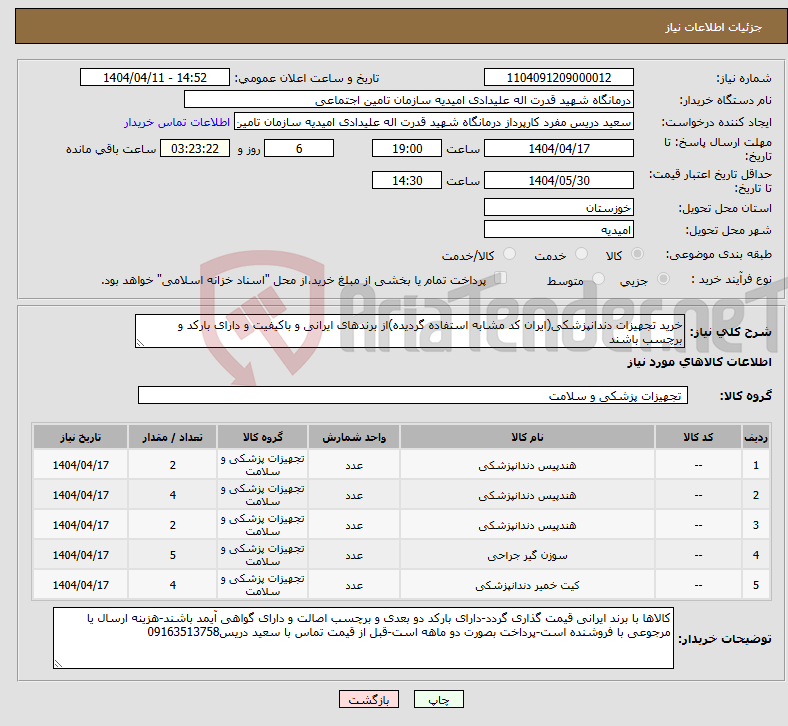The width and height of the screenshot is (788, 726).
Task: Click هندپیس دندانپزشکی in row 1
Action: tap(527, 466)
